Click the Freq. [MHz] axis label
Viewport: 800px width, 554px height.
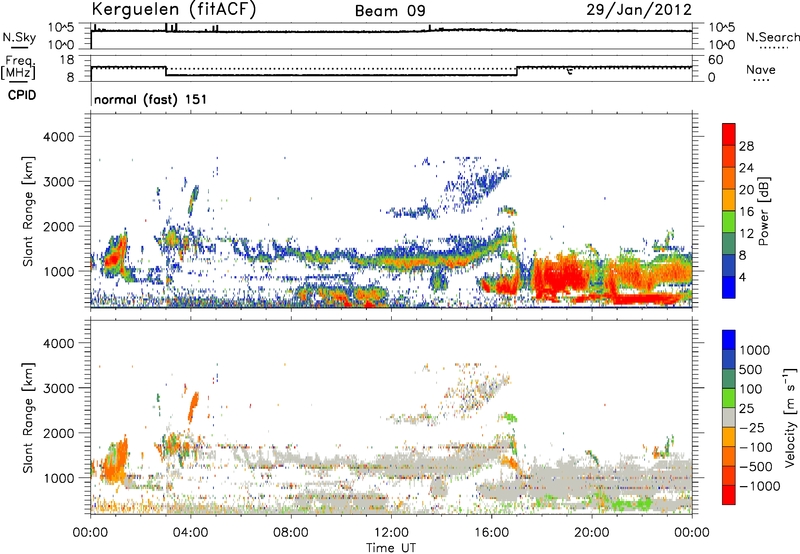pyautogui.click(x=18, y=68)
